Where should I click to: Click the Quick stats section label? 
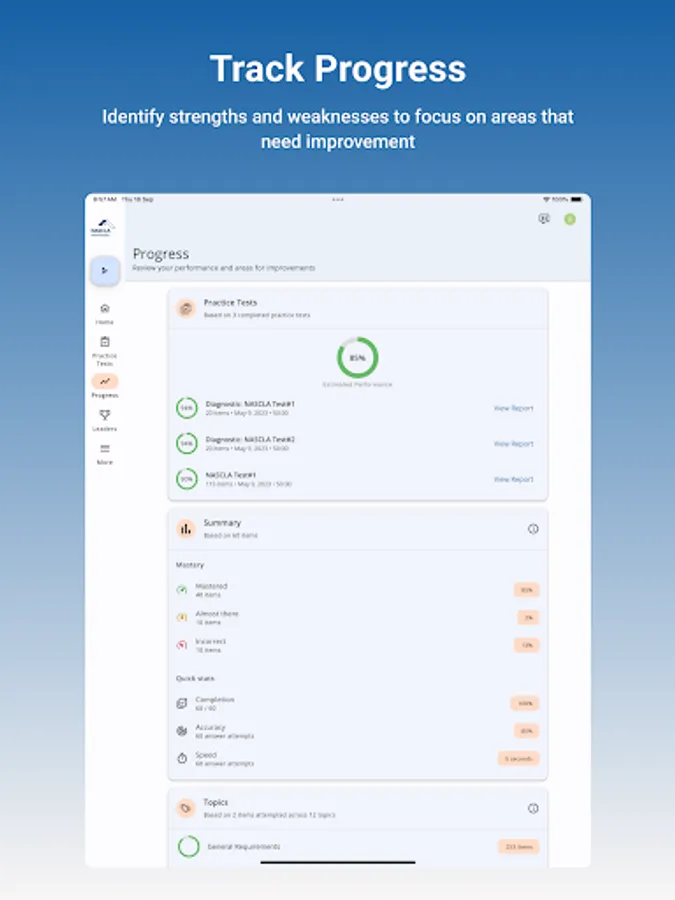[x=195, y=678]
